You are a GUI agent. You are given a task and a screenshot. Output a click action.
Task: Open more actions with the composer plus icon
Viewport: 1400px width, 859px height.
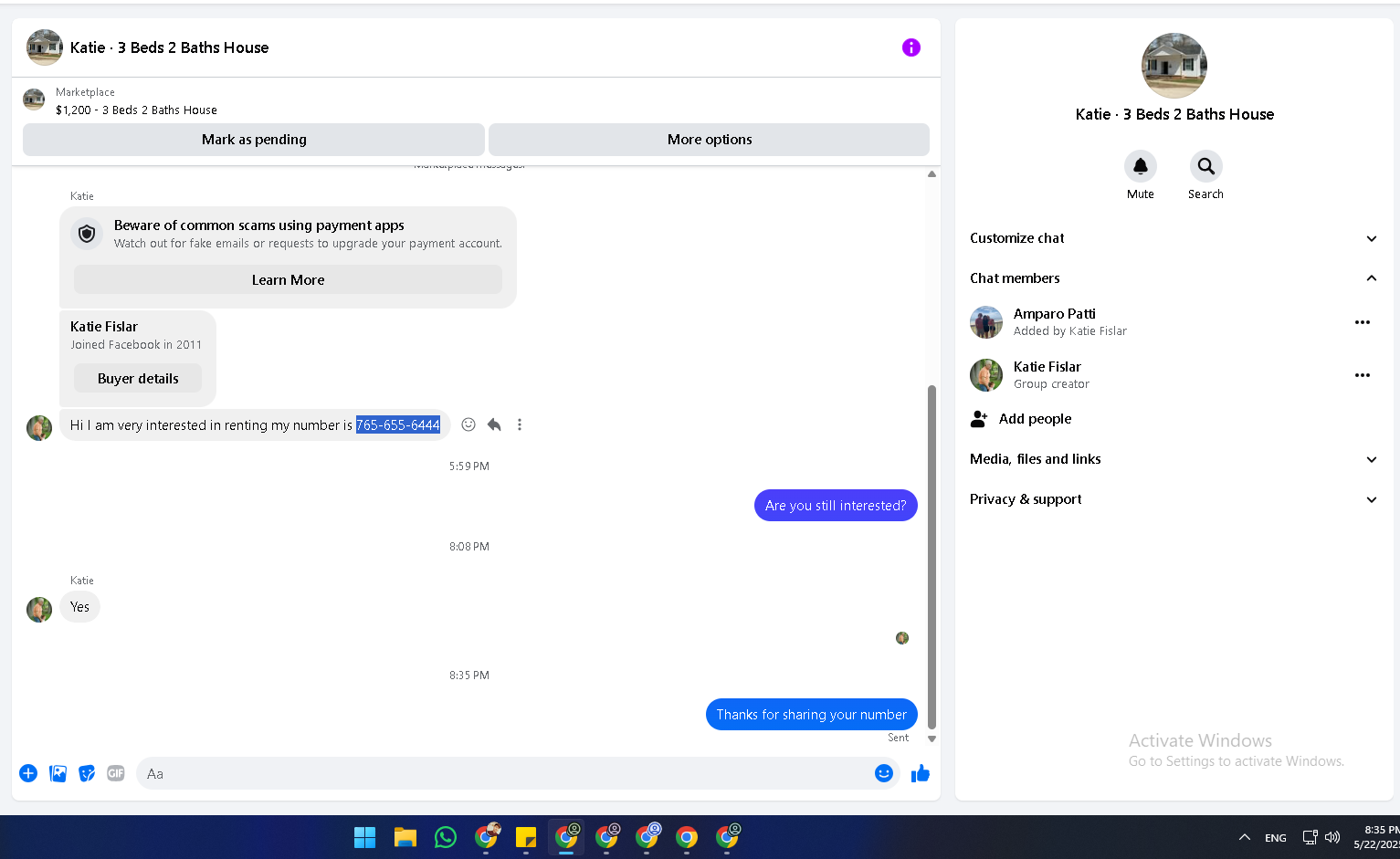pos(28,773)
